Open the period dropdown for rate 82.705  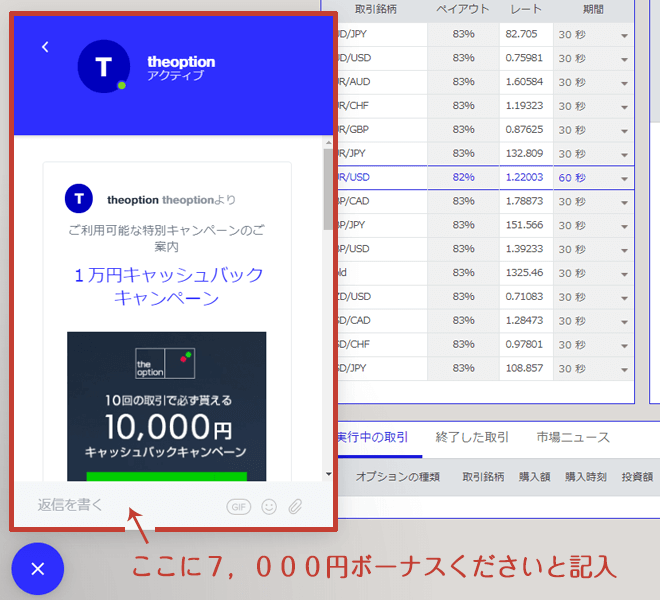[593, 35]
